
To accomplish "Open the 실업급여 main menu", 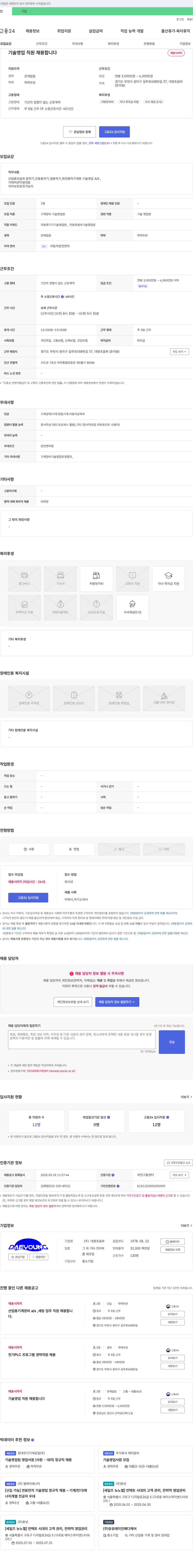I will pos(95,31).
